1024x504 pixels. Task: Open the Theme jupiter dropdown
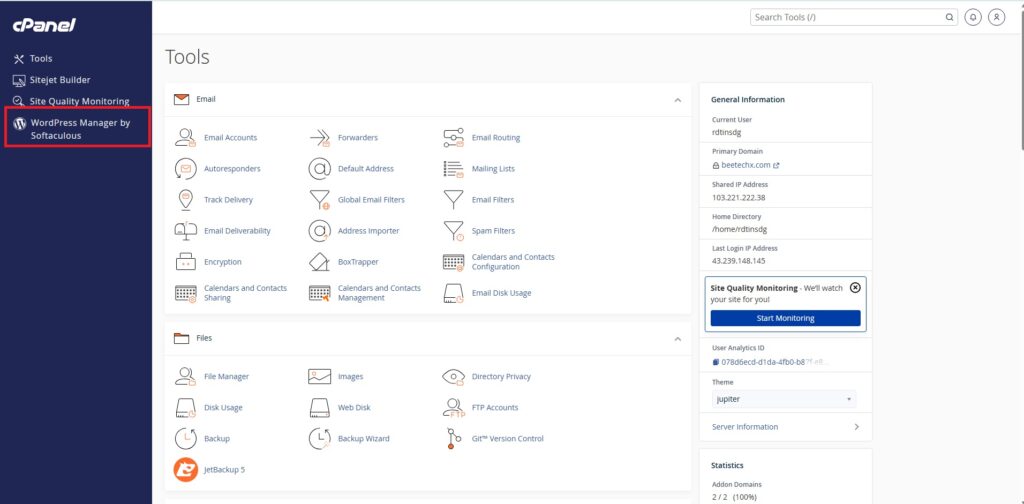click(784, 399)
